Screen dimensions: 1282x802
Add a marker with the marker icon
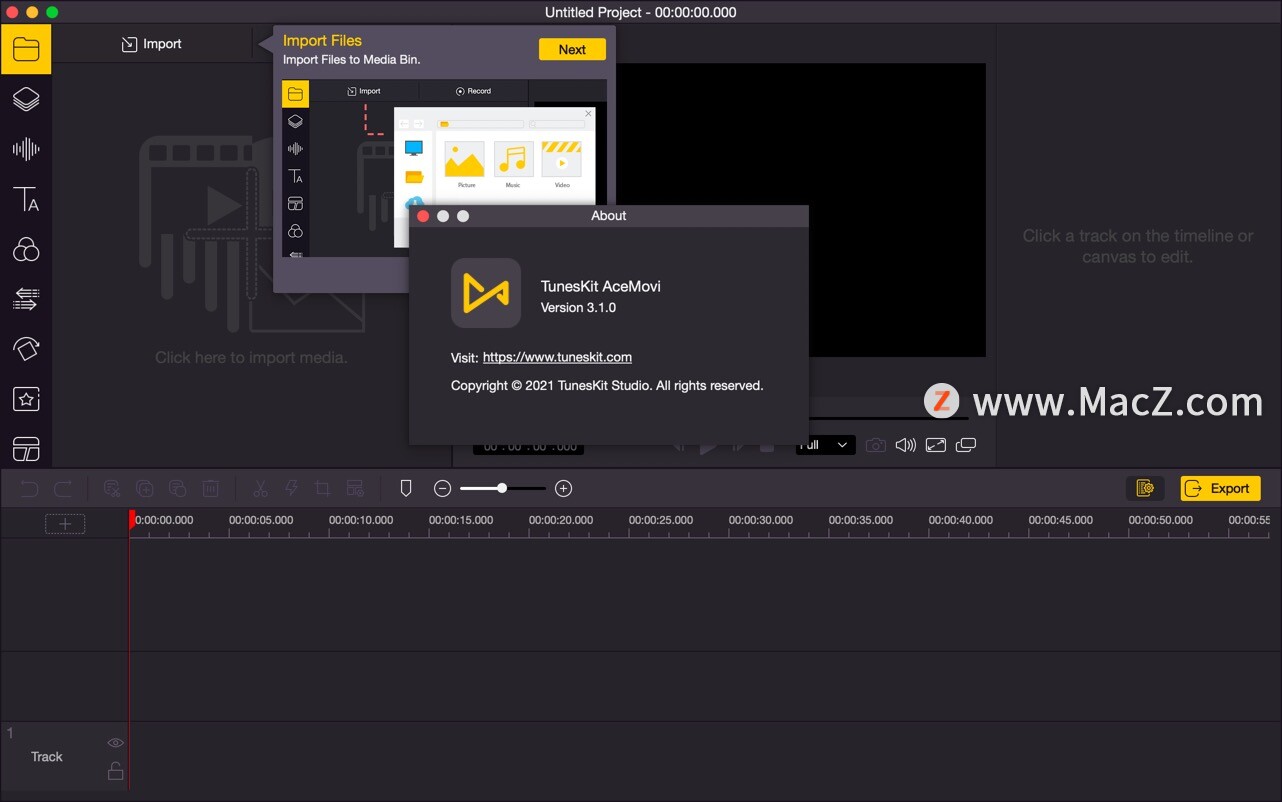pyautogui.click(x=406, y=488)
